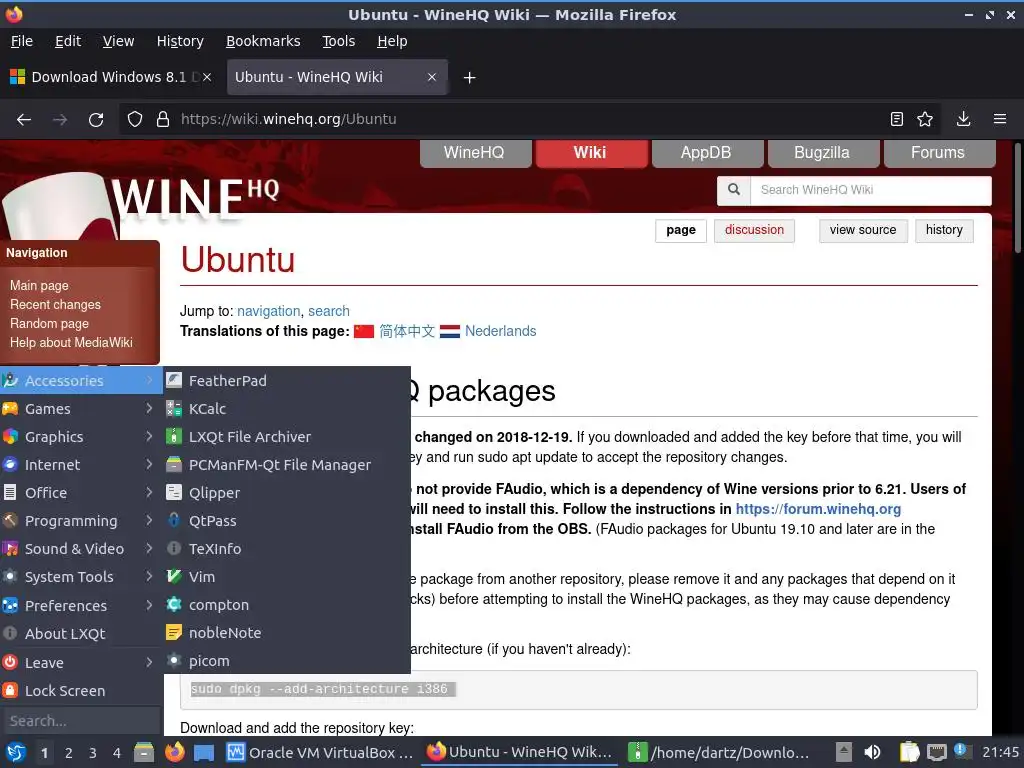Launch PCManFM-Qt File Manager

[287, 464]
